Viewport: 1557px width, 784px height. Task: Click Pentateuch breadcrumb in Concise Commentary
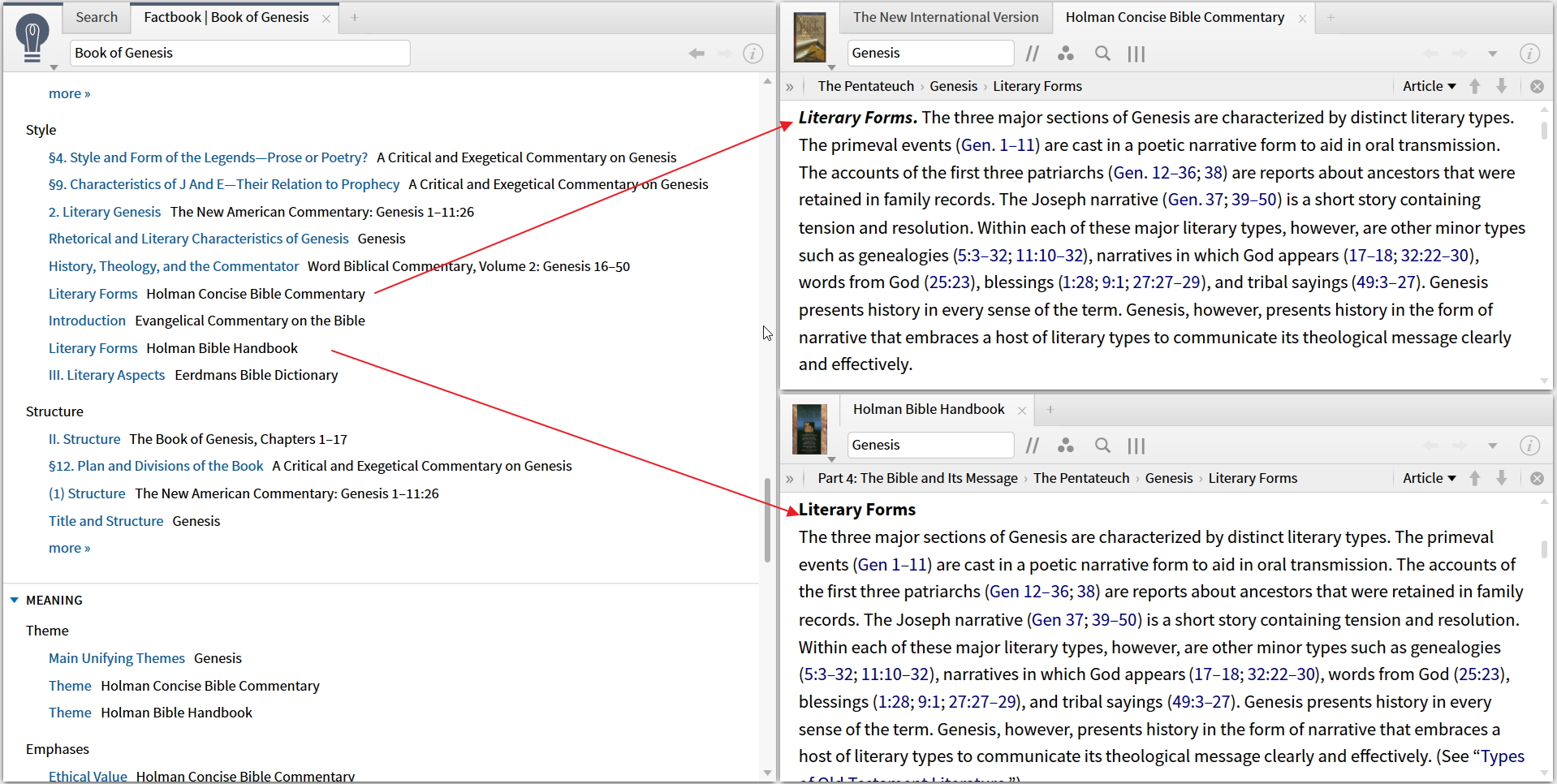tap(866, 86)
